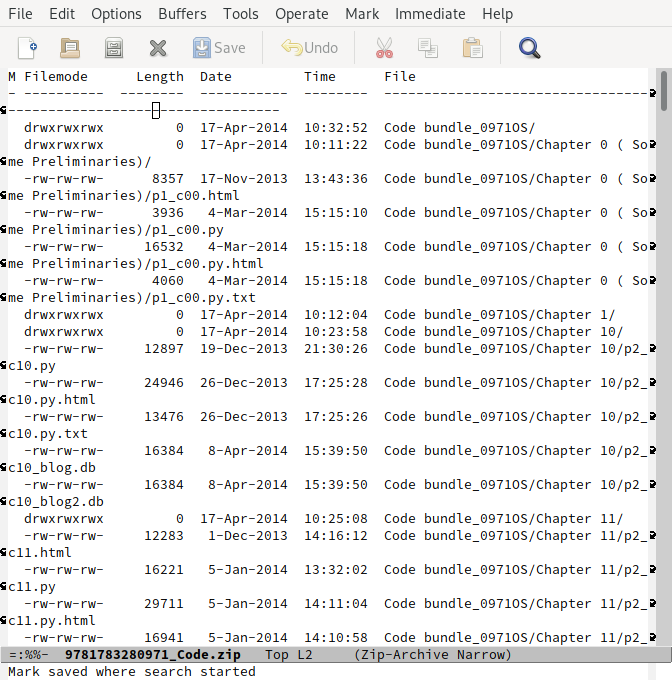Click the Zip-Archive Narrow mode indicator

(432, 655)
